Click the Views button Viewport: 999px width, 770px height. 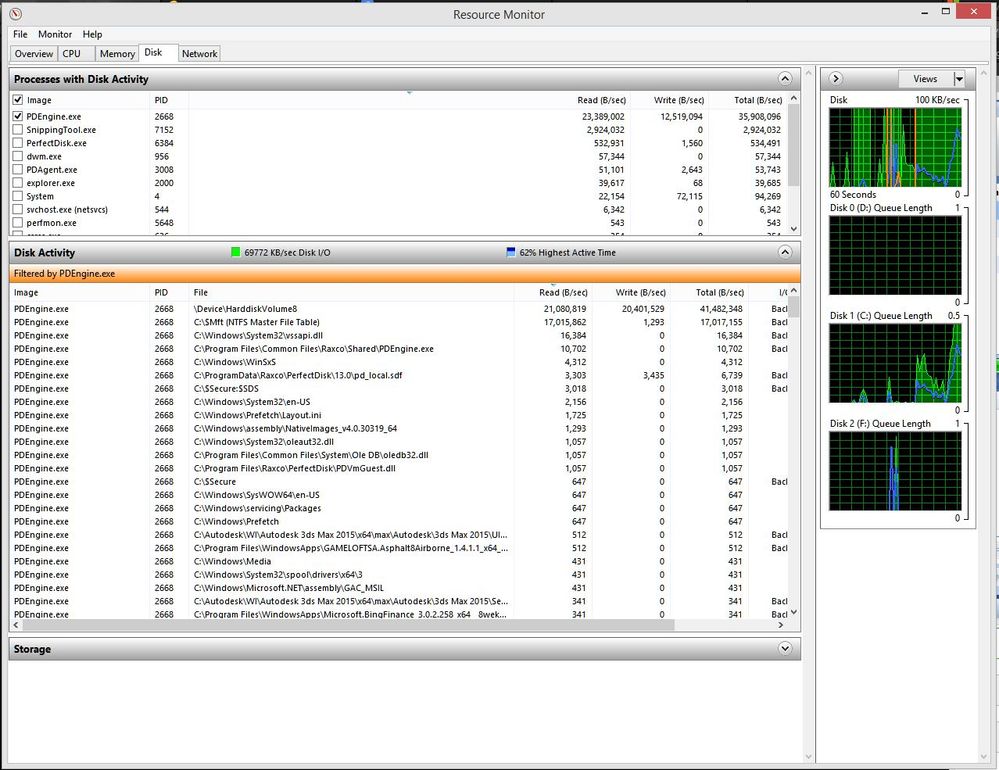(925, 79)
